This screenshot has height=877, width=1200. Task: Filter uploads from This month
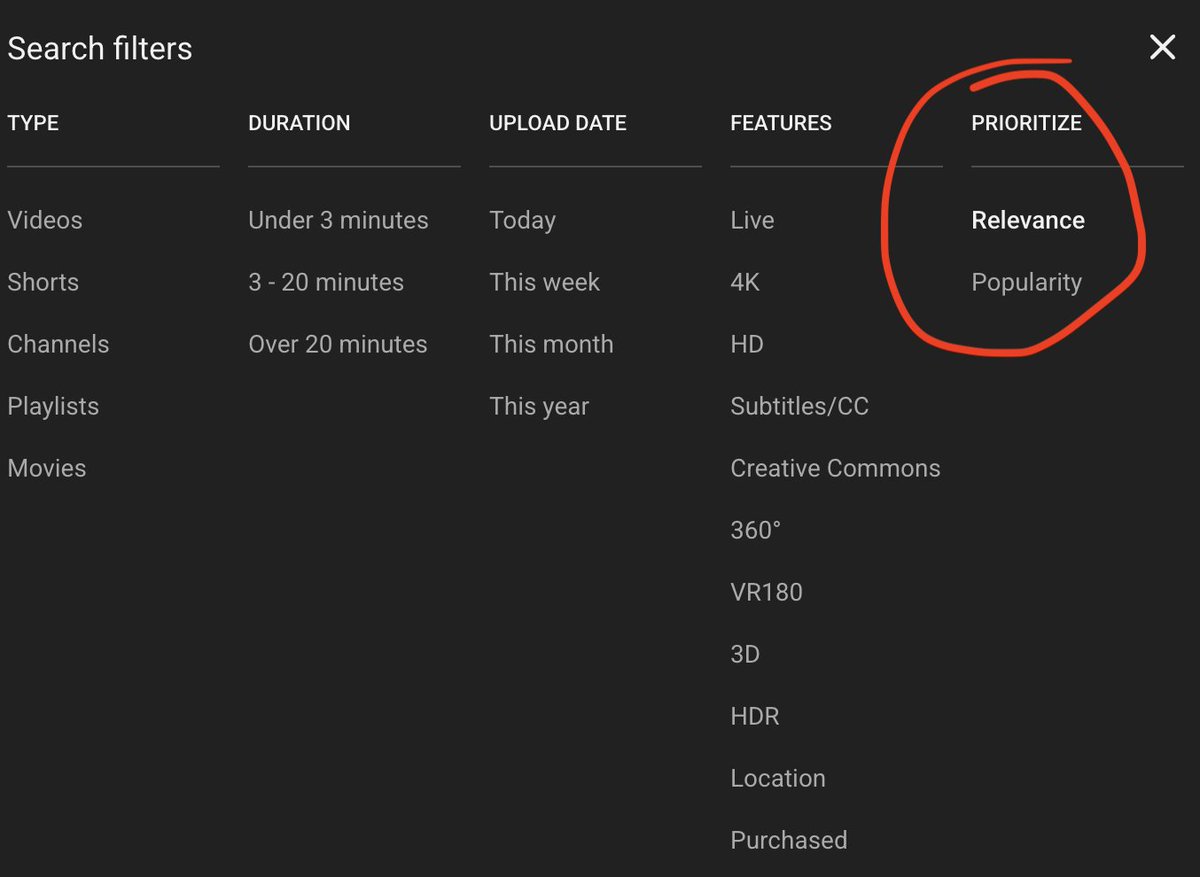click(x=551, y=344)
